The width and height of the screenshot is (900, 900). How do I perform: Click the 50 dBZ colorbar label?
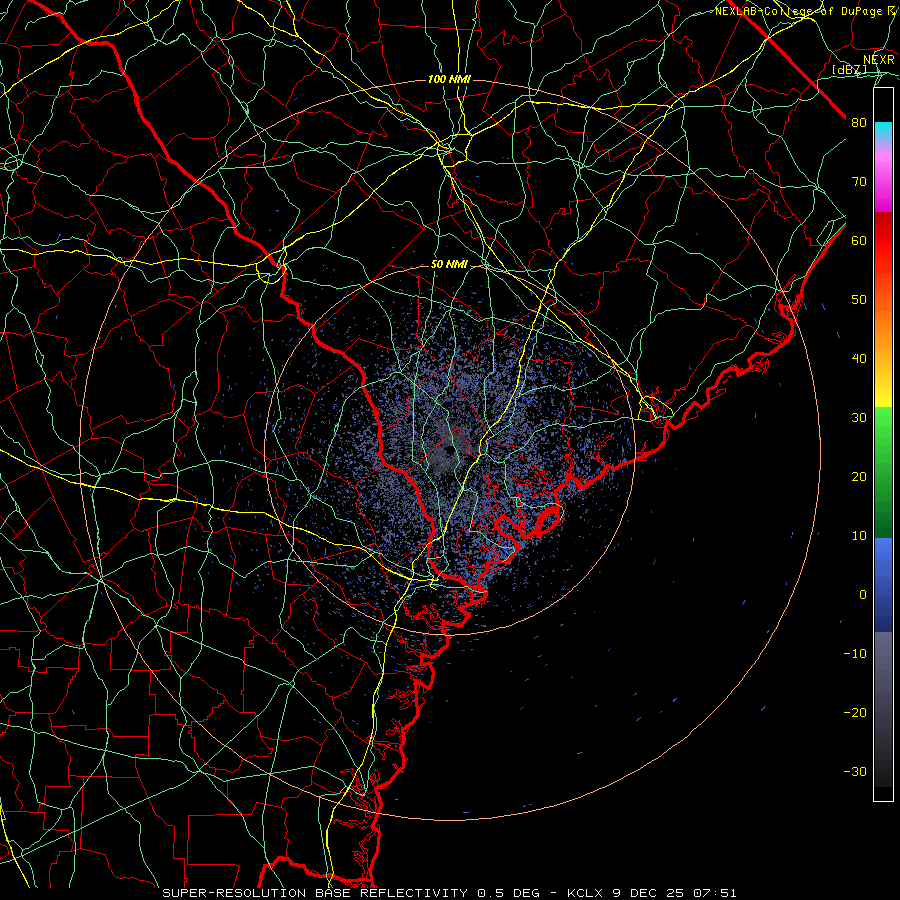pyautogui.click(x=859, y=300)
